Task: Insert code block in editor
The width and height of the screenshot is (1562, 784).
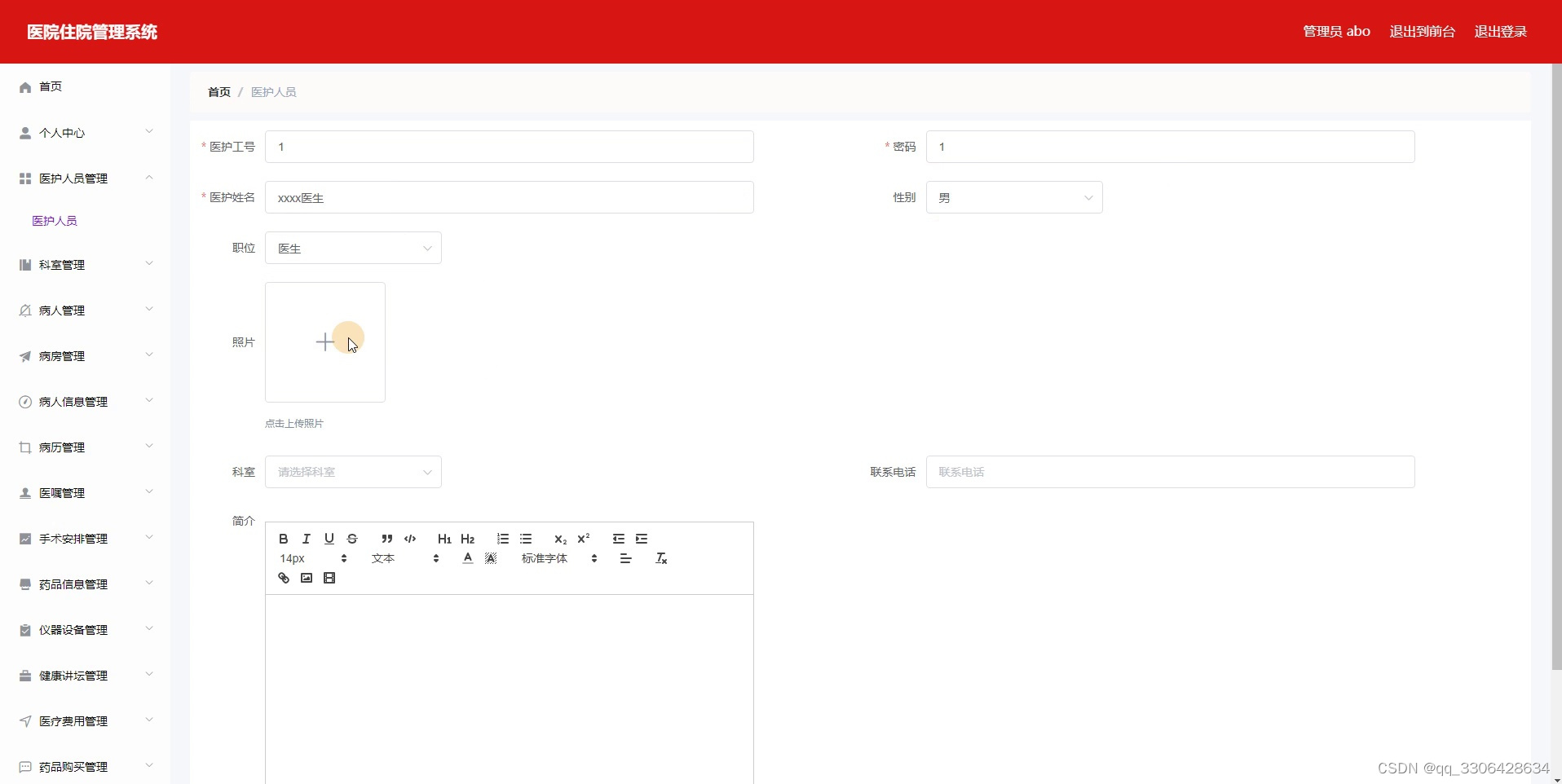Action: [410, 539]
